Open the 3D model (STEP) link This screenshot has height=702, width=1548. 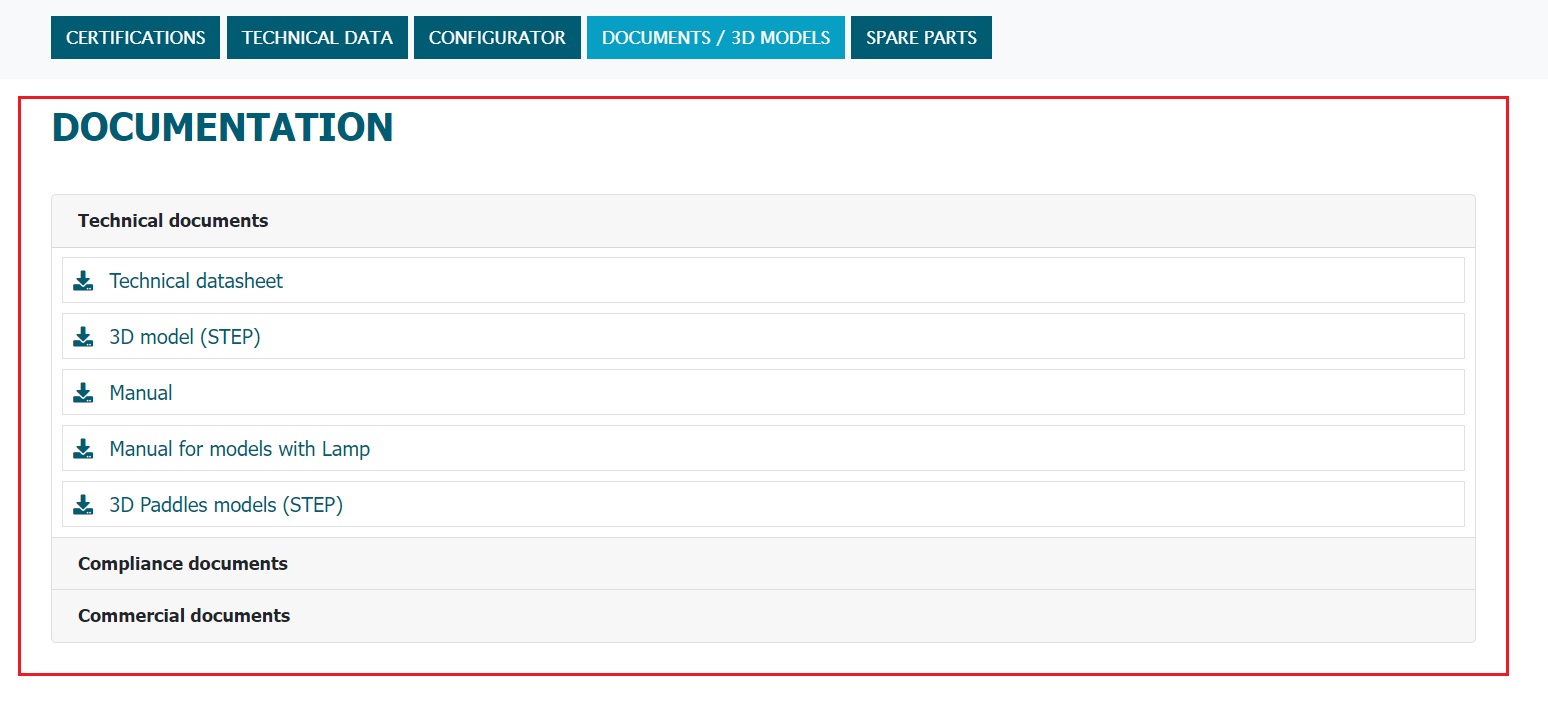185,337
